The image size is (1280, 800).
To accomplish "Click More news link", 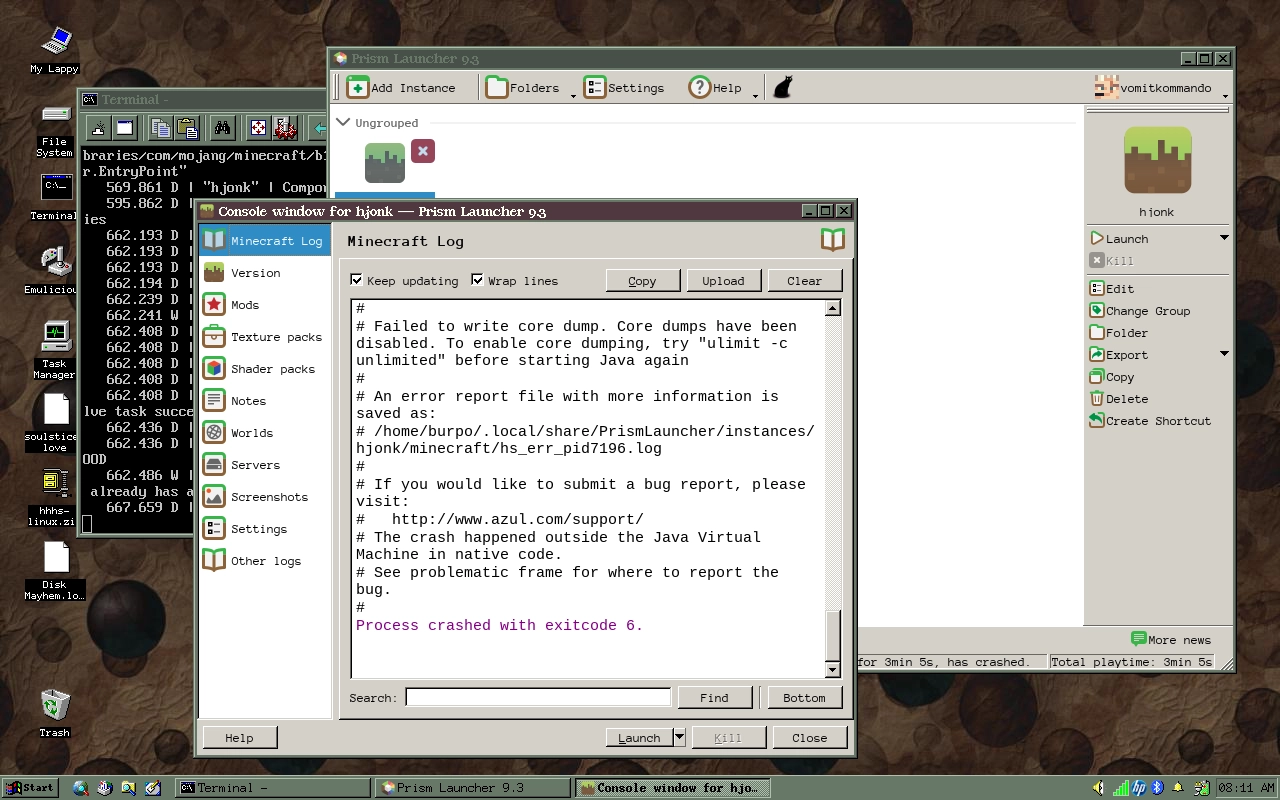I will click(x=1170, y=639).
